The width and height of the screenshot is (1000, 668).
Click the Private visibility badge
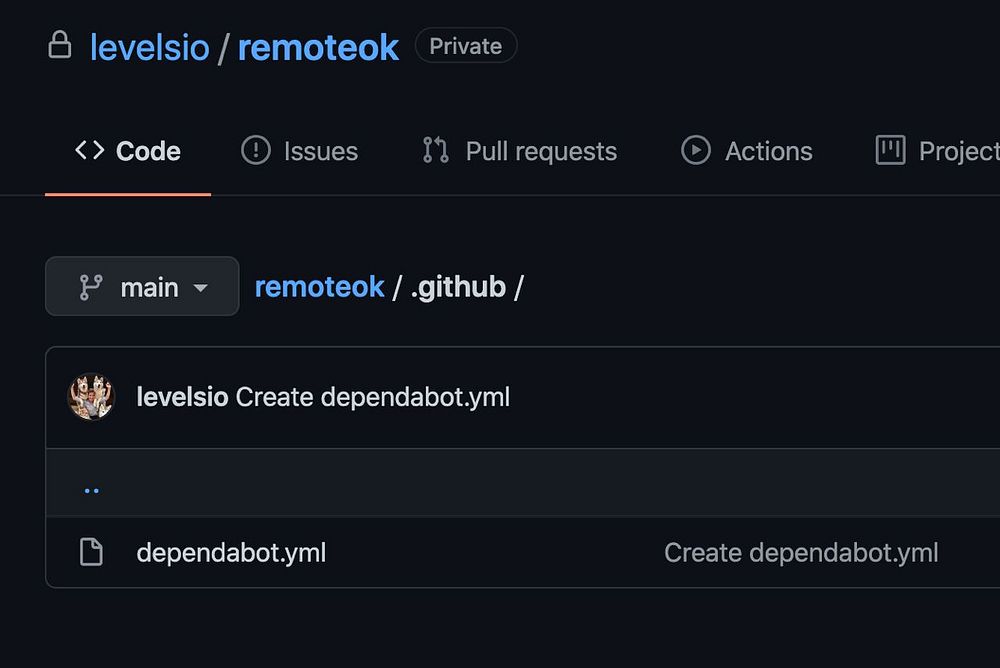466,45
